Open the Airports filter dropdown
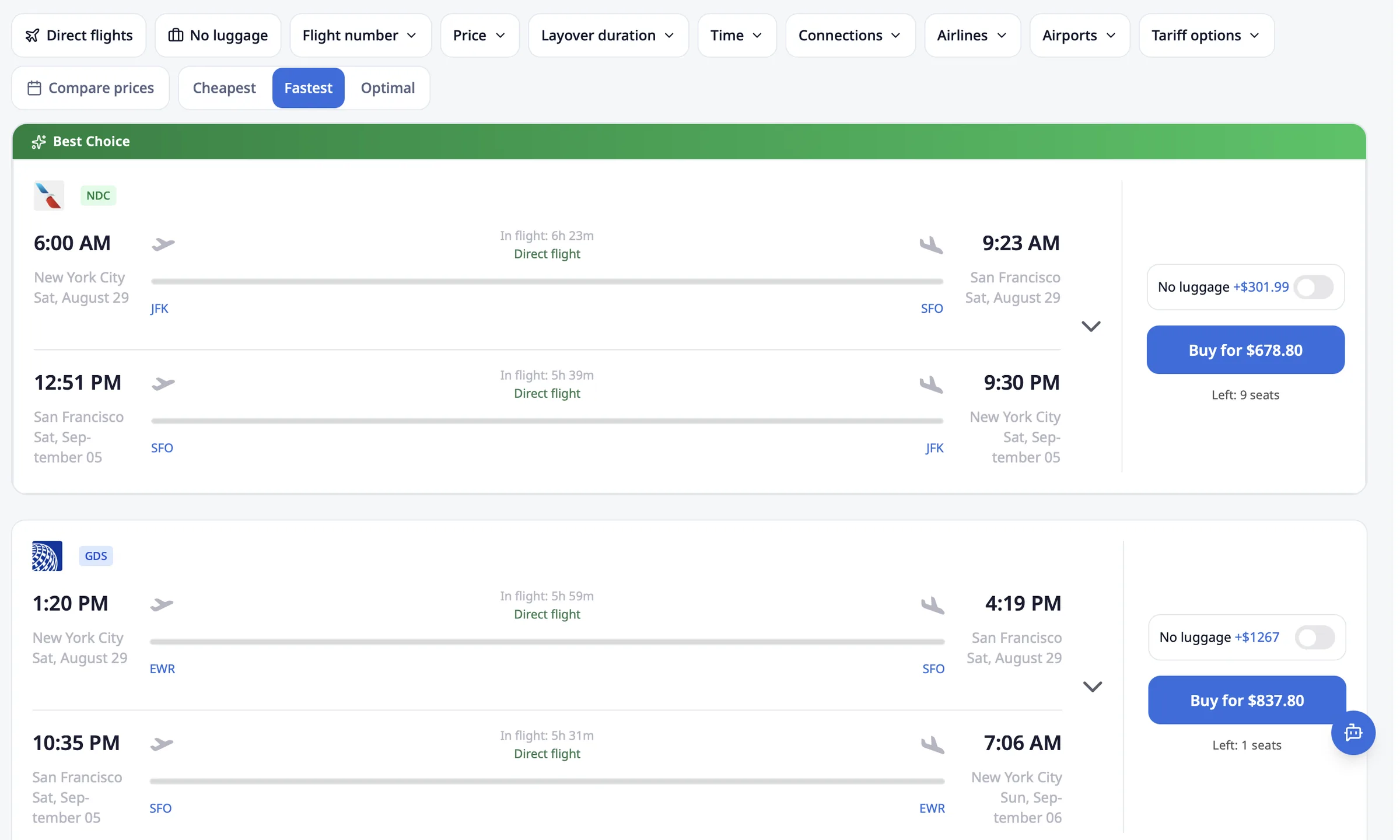This screenshot has height=840, width=1400. [x=1080, y=36]
